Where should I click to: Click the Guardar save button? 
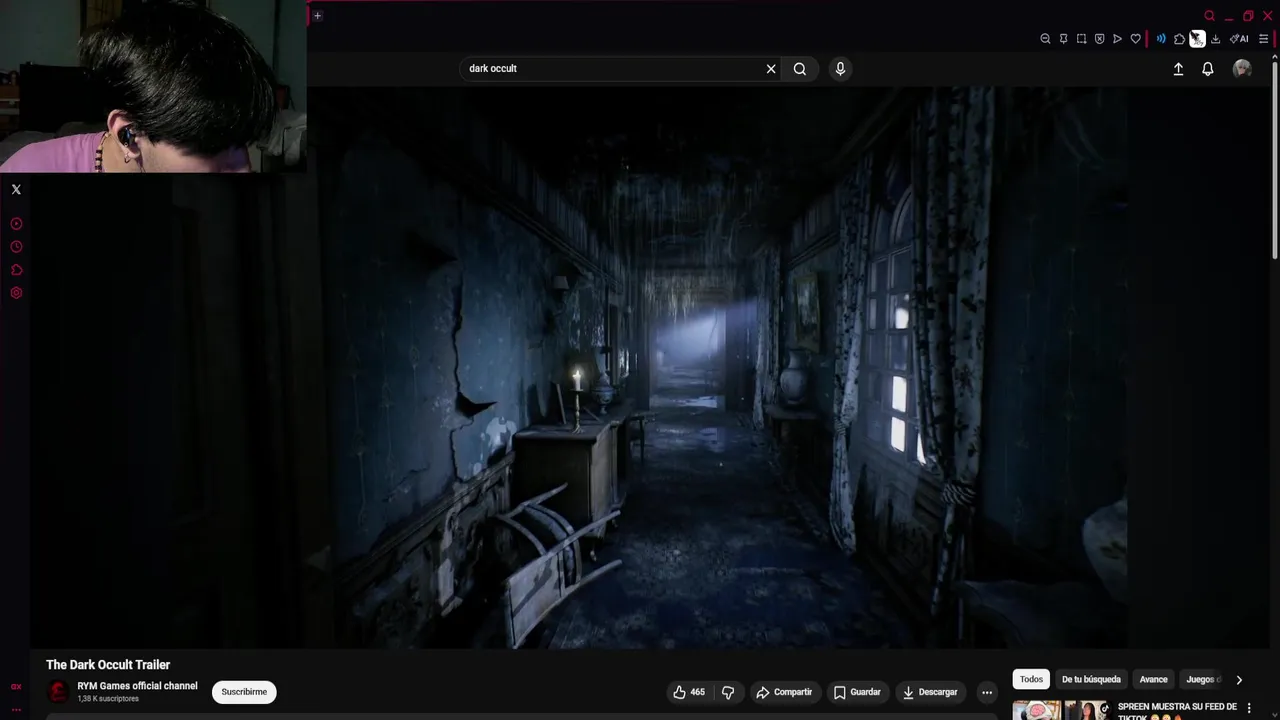point(858,692)
